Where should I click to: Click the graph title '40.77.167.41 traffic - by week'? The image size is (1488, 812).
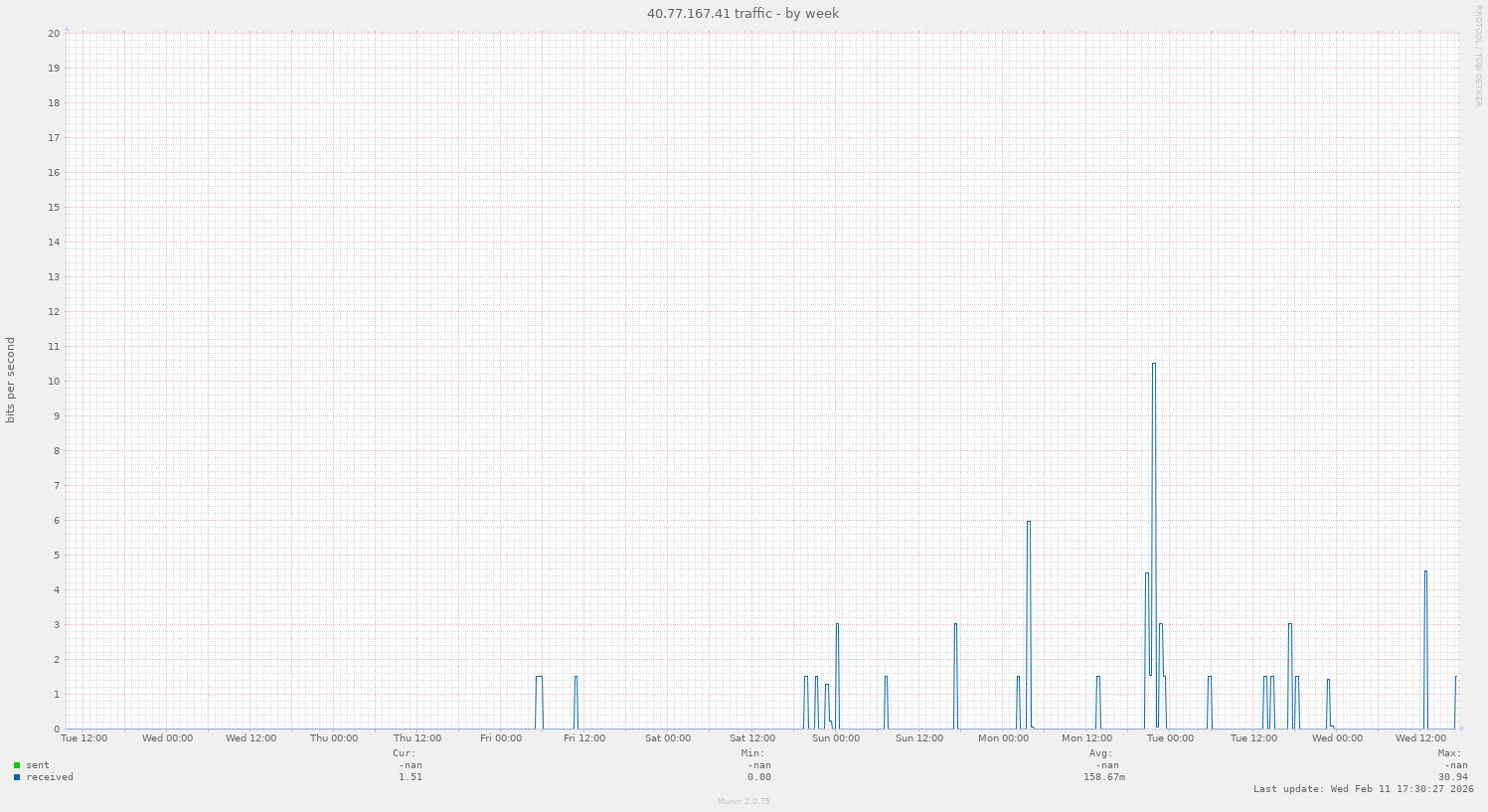pos(743,13)
